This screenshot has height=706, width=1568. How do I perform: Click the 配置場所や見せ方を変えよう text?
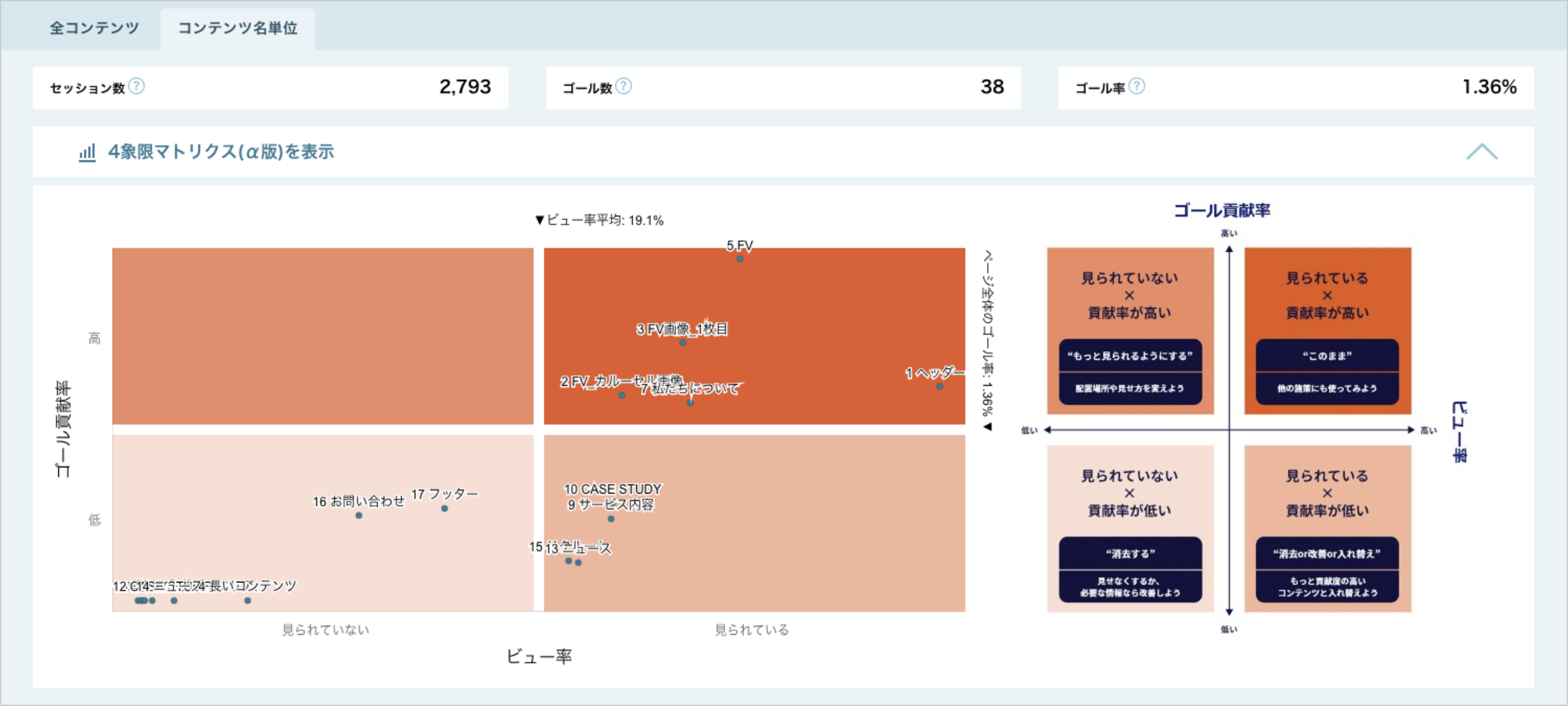pos(1130,388)
